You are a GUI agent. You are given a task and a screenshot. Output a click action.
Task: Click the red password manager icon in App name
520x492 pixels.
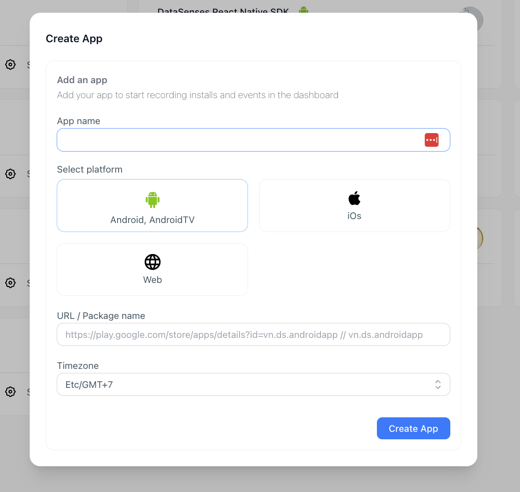click(x=431, y=140)
